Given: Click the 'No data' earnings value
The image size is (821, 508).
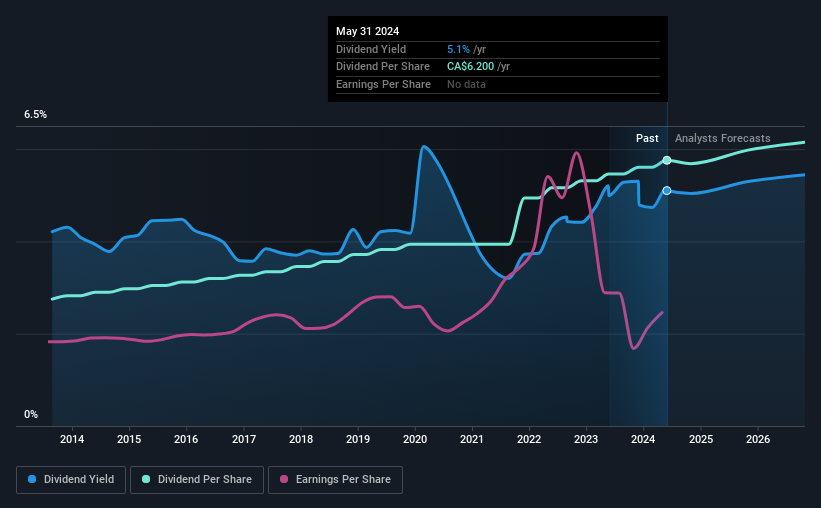Looking at the screenshot, I should pos(466,84).
